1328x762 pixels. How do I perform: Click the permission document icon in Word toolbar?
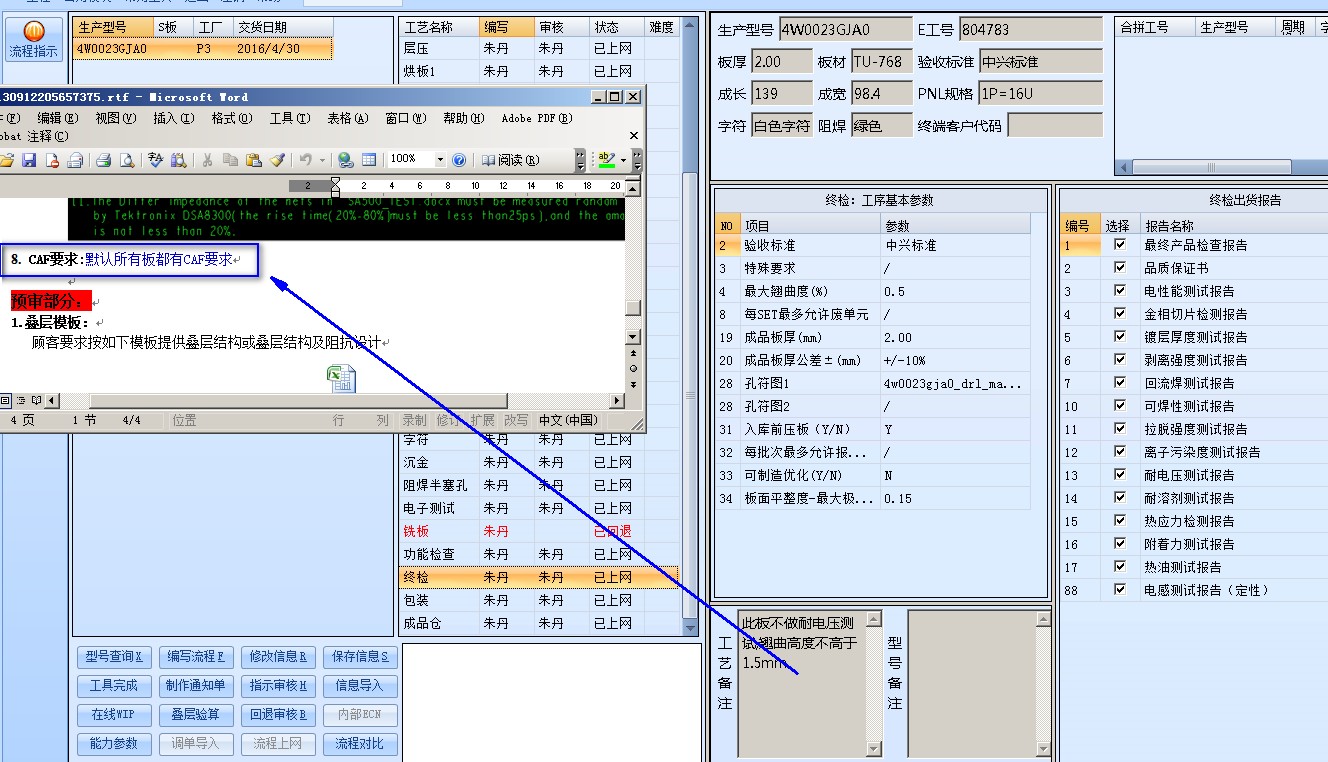pyautogui.click(x=52, y=160)
